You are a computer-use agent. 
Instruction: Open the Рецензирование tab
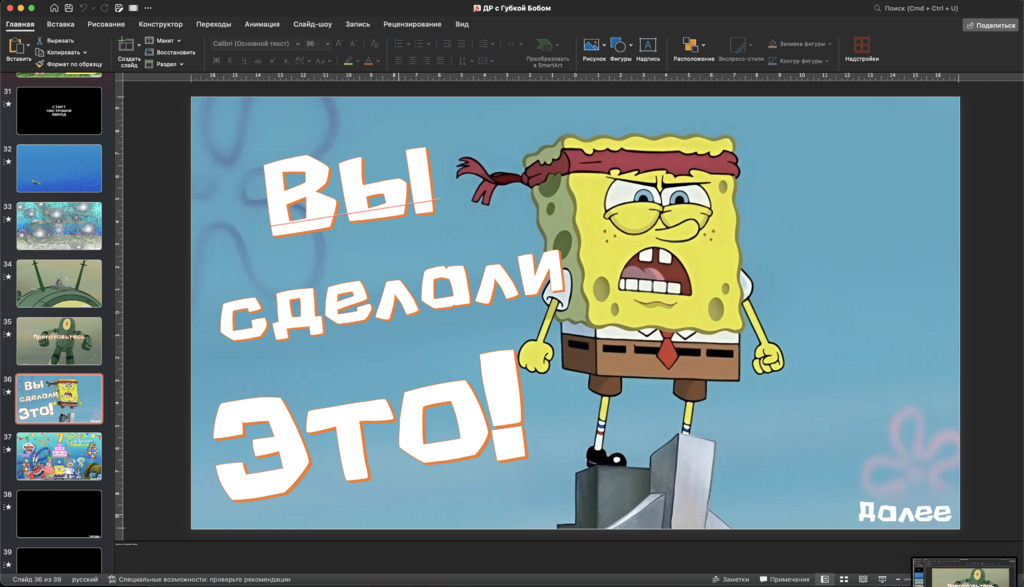[412, 24]
